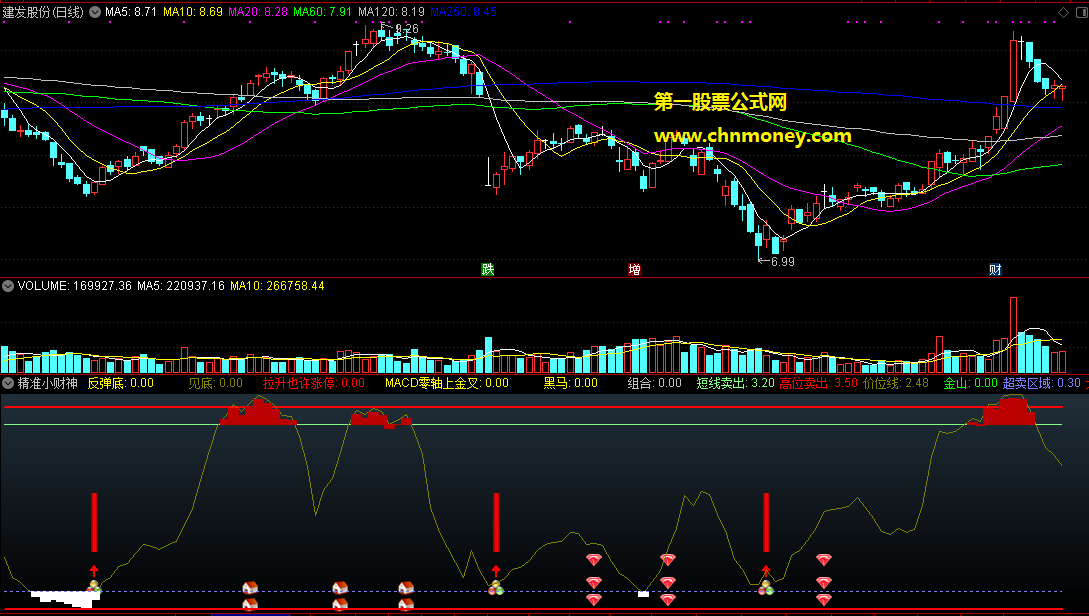
Task: Click the tallest red volume bar
Action: tap(1013, 335)
